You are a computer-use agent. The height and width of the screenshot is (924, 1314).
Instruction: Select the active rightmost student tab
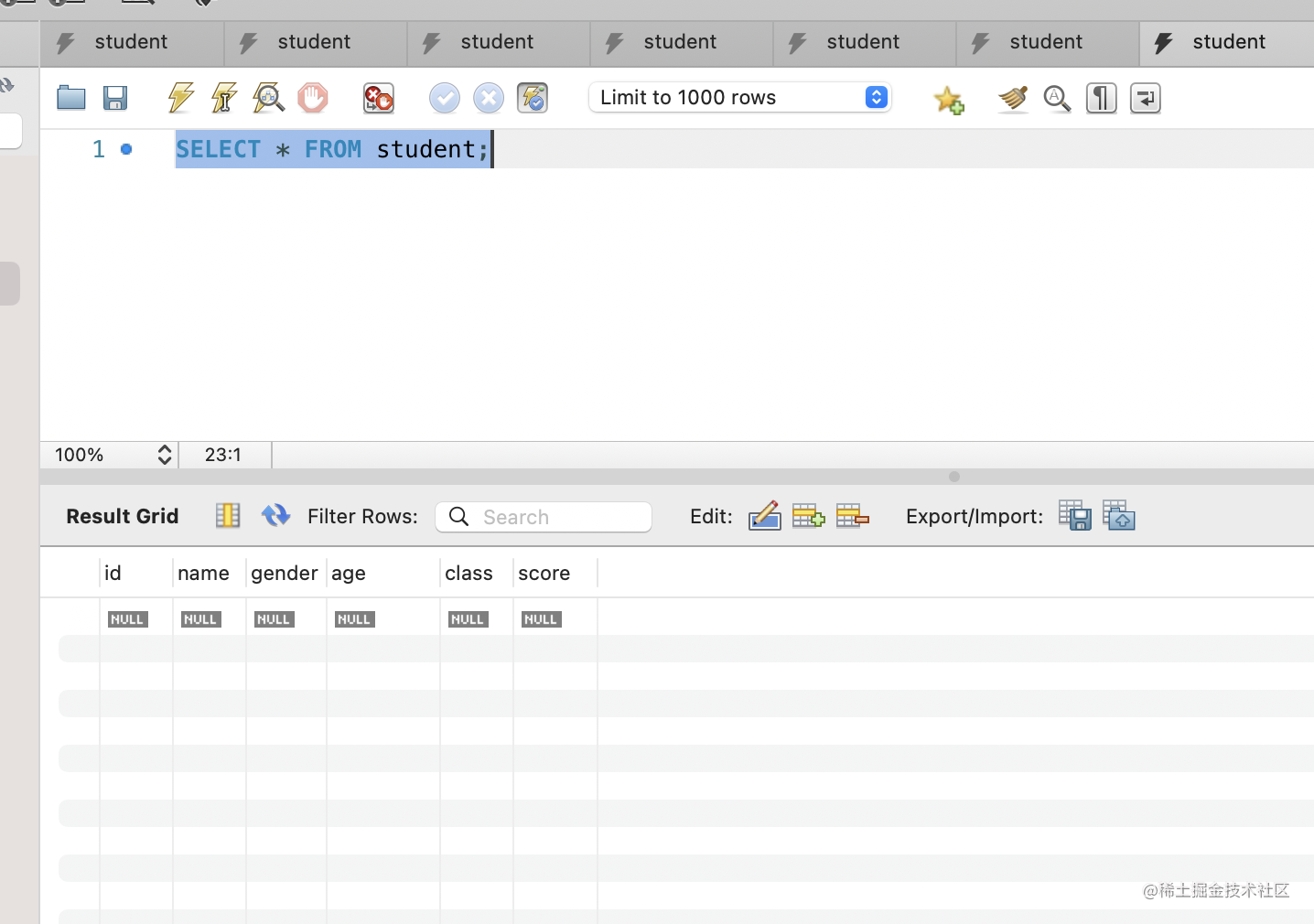coord(1226,43)
